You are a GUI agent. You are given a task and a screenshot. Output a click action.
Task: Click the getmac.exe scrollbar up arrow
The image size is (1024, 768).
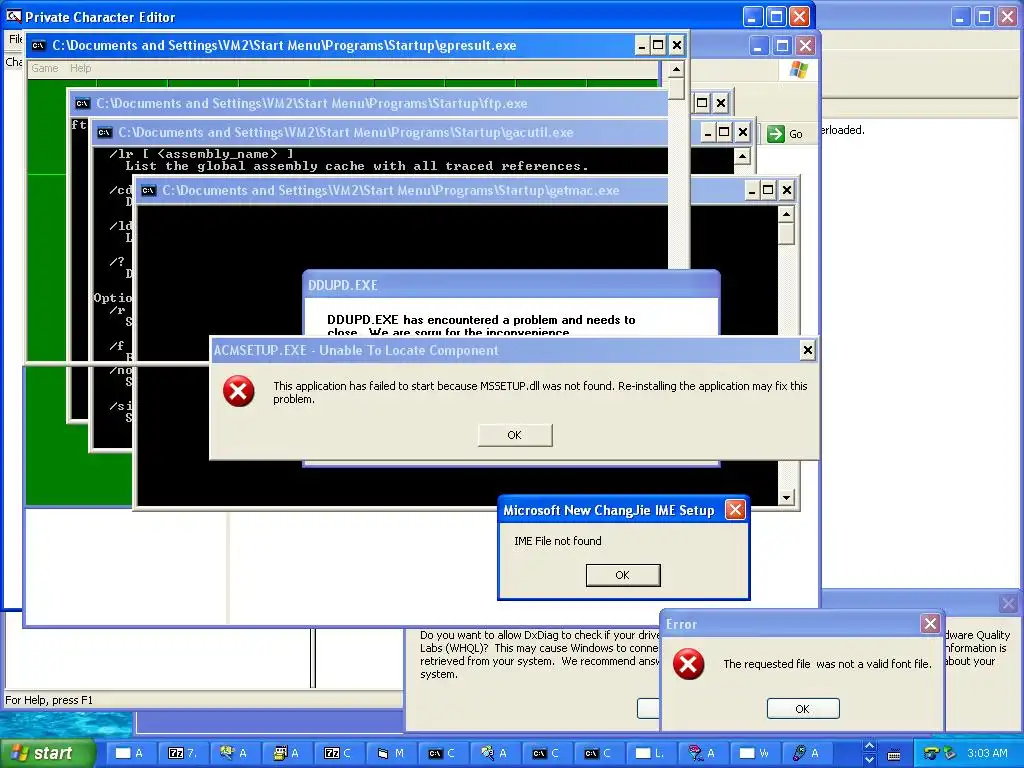786,214
